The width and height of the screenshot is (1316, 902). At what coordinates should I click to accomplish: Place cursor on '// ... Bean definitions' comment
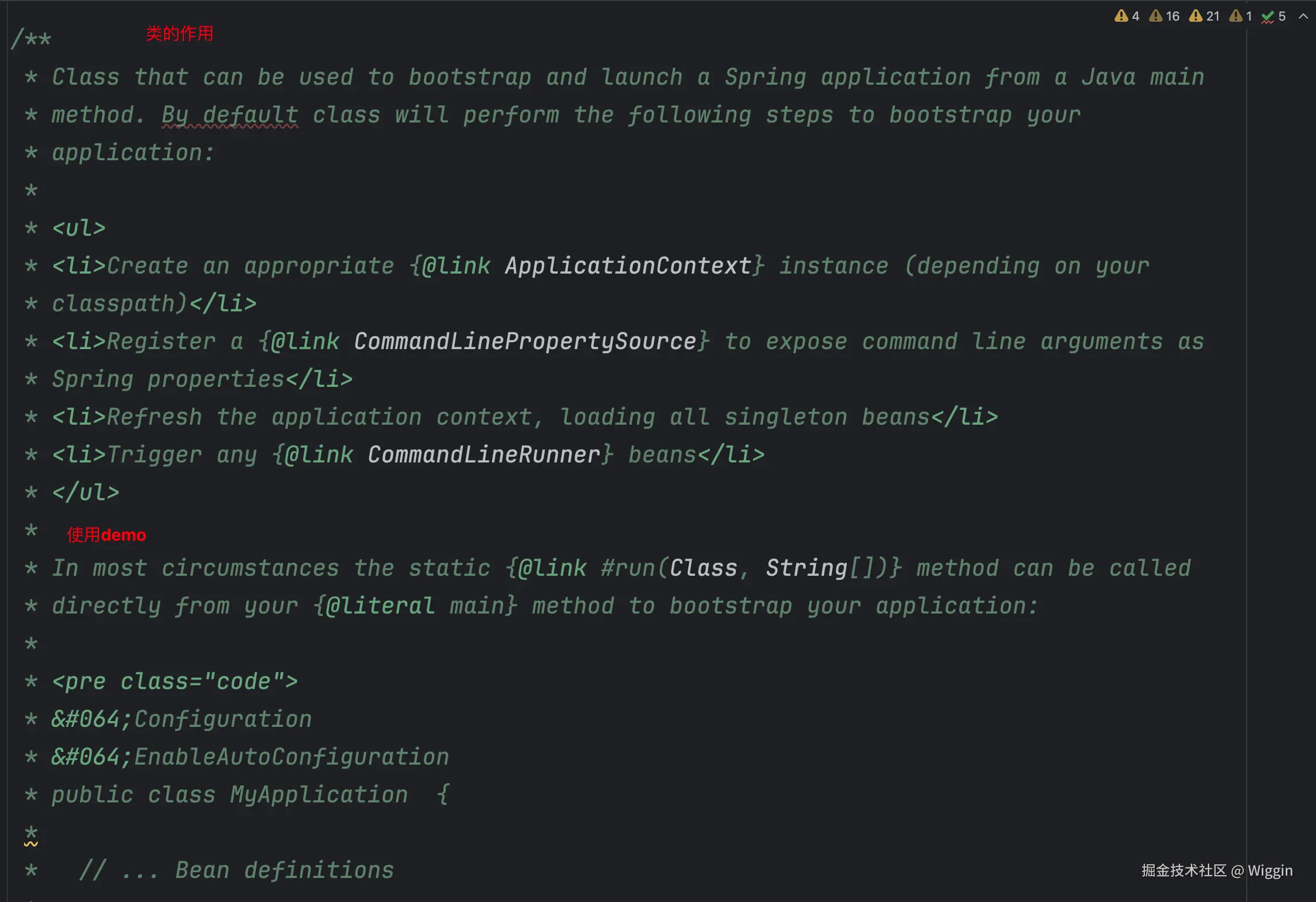coord(236,870)
